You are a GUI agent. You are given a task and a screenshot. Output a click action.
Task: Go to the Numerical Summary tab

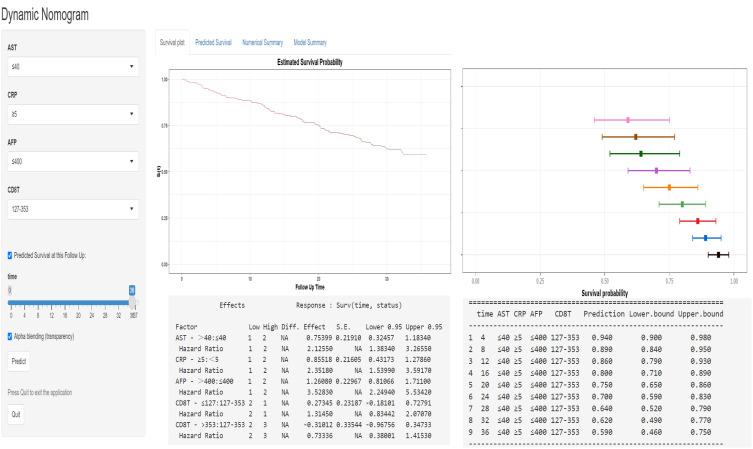[x=263, y=43]
